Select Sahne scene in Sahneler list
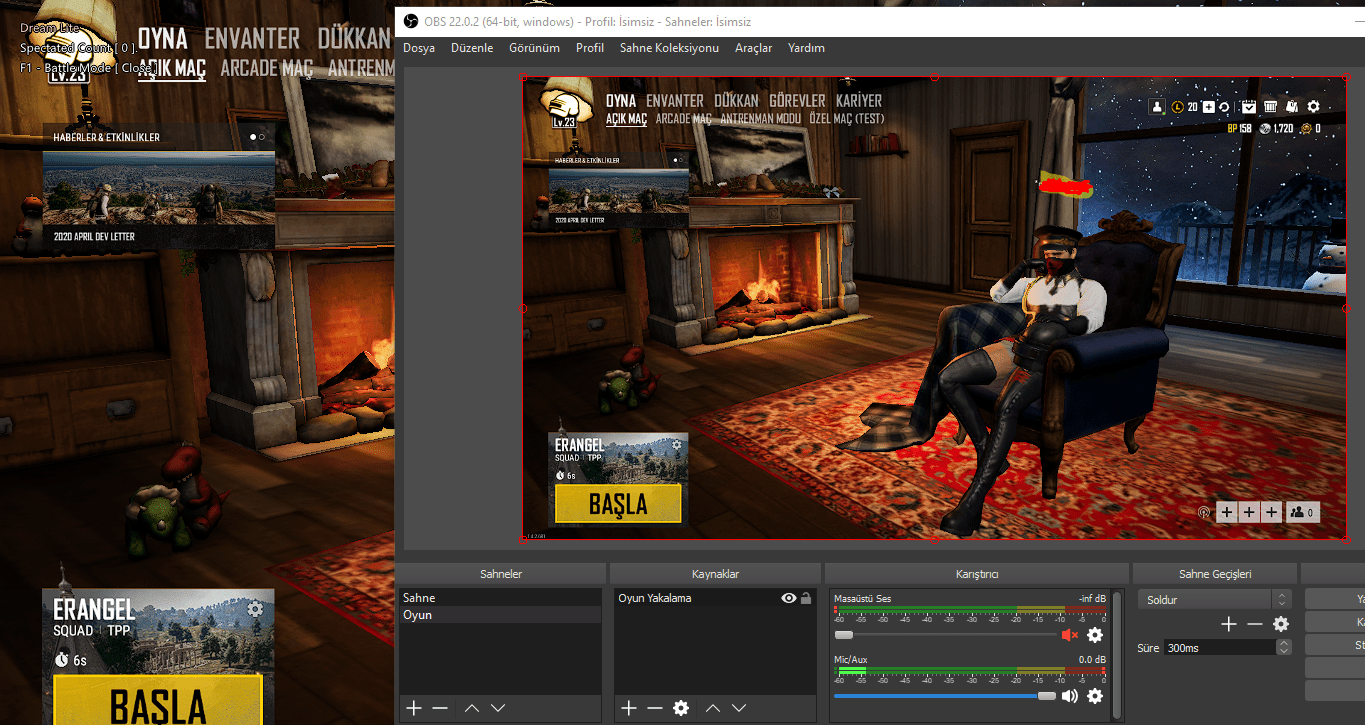Image resolution: width=1365 pixels, height=725 pixels. click(500, 598)
